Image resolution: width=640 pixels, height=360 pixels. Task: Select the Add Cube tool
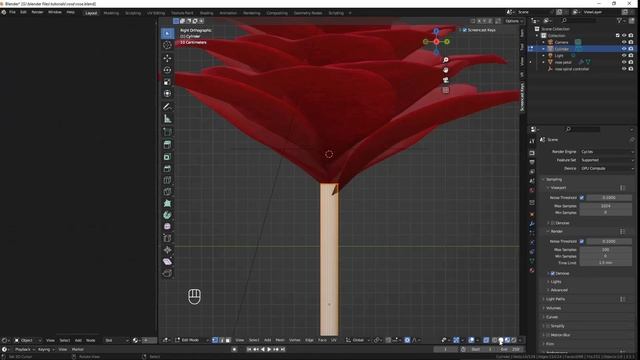click(x=167, y=132)
